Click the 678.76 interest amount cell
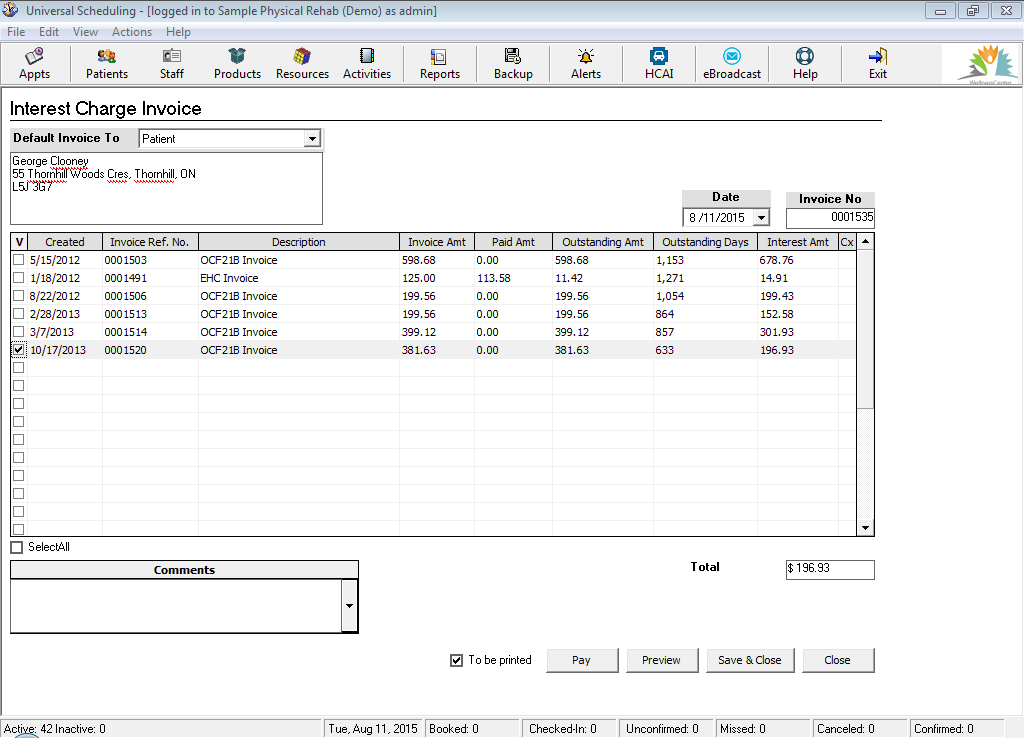This screenshot has height=738, width=1024. (x=797, y=260)
